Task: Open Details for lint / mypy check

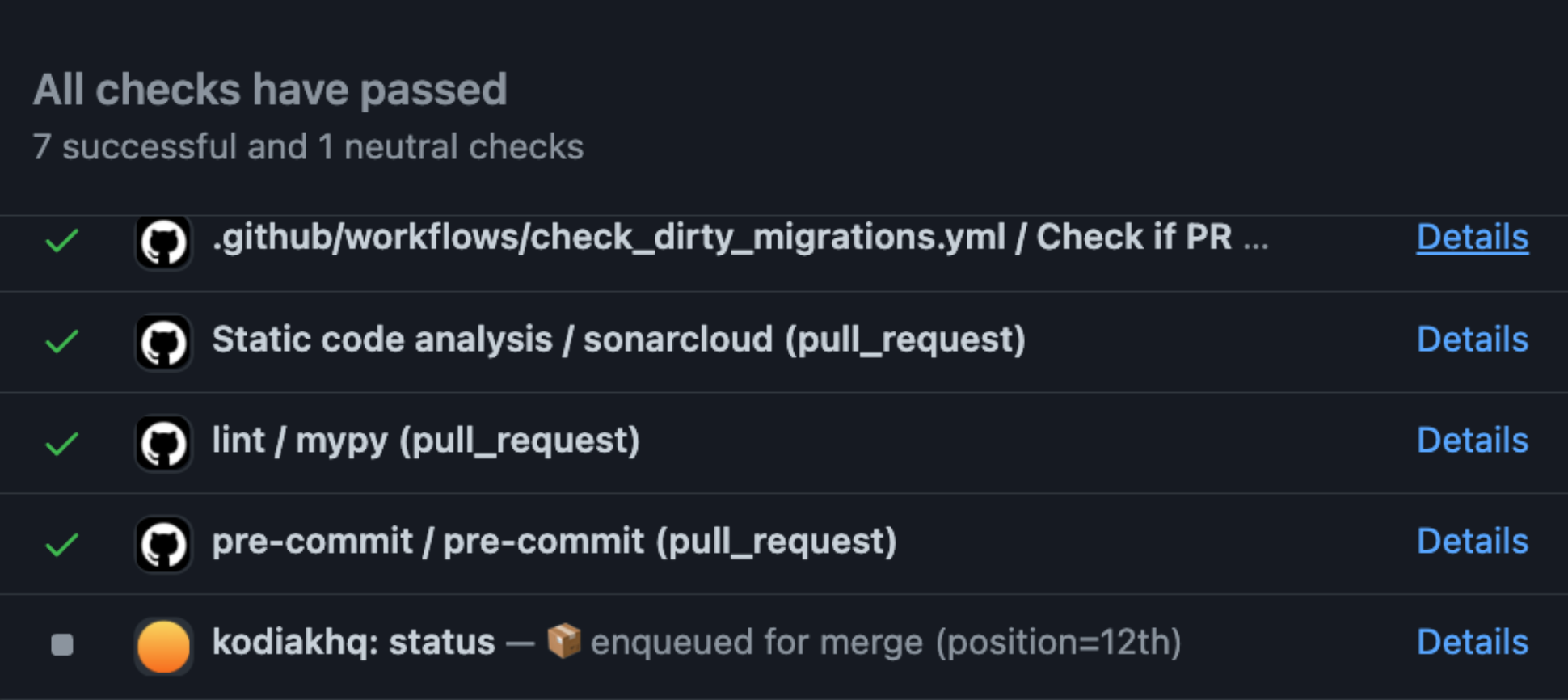Action: pos(1472,441)
